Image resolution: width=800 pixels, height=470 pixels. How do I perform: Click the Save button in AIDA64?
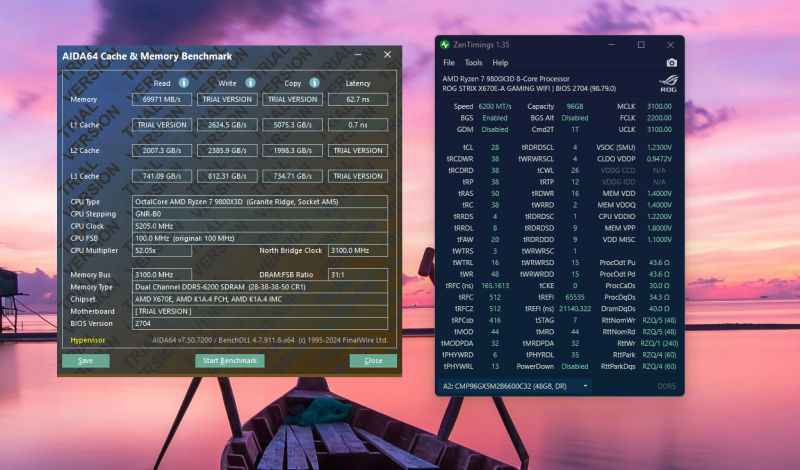(86, 361)
